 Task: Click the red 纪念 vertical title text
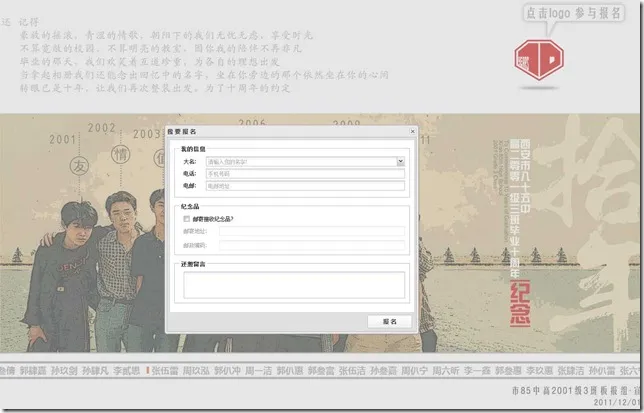[x=520, y=304]
